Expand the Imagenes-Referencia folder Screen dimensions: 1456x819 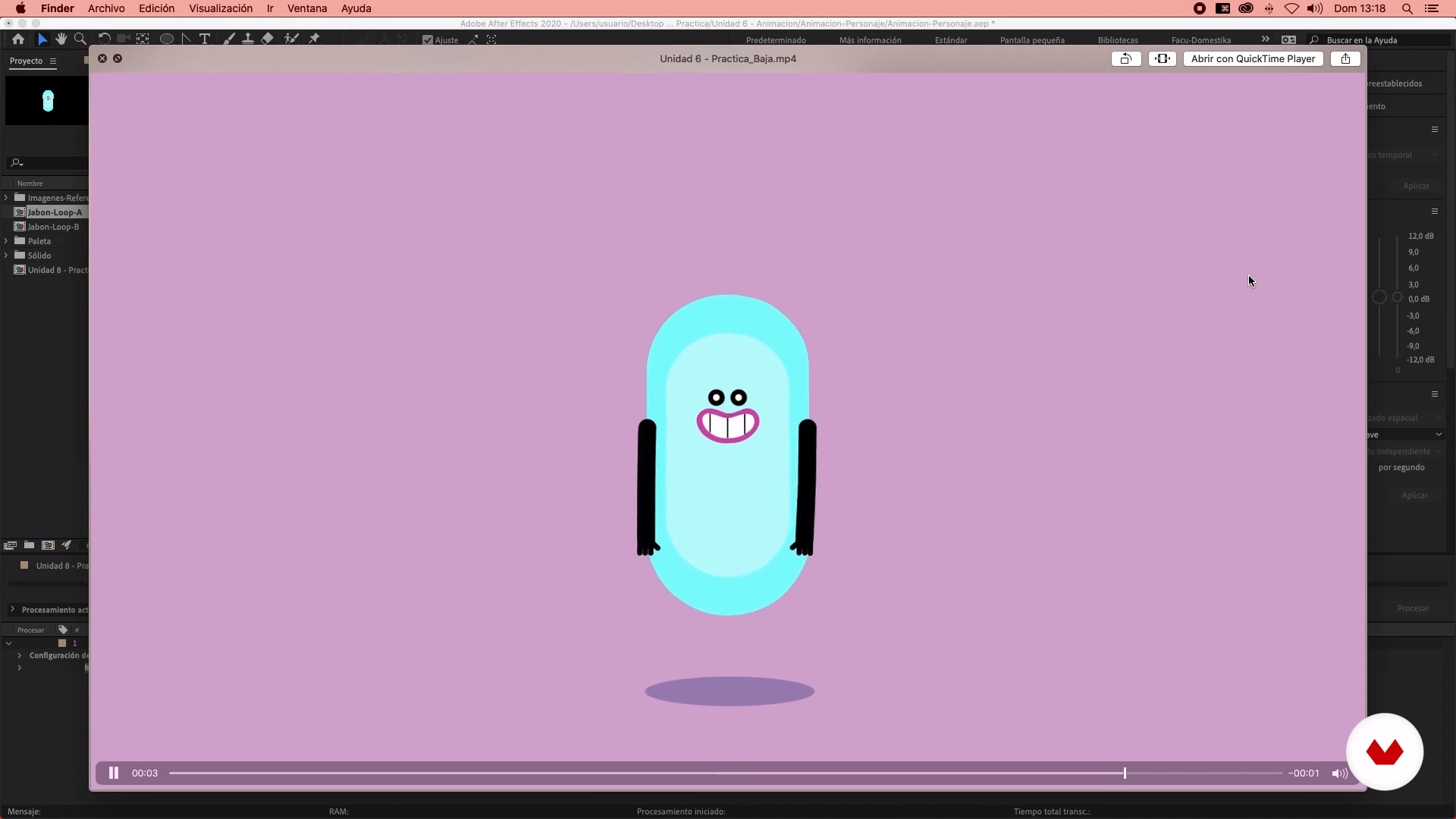(6, 198)
